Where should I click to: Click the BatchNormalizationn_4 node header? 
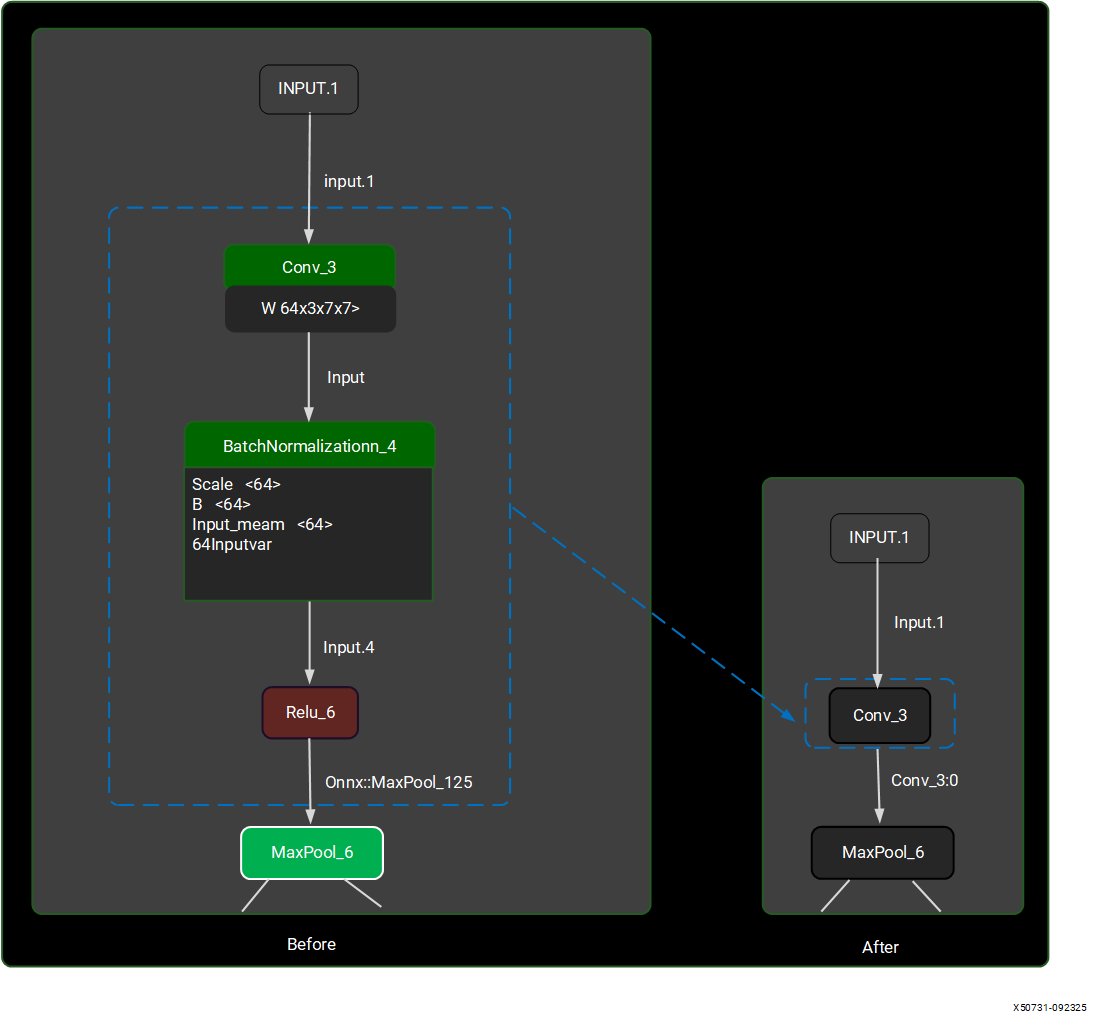pyautogui.click(x=309, y=446)
